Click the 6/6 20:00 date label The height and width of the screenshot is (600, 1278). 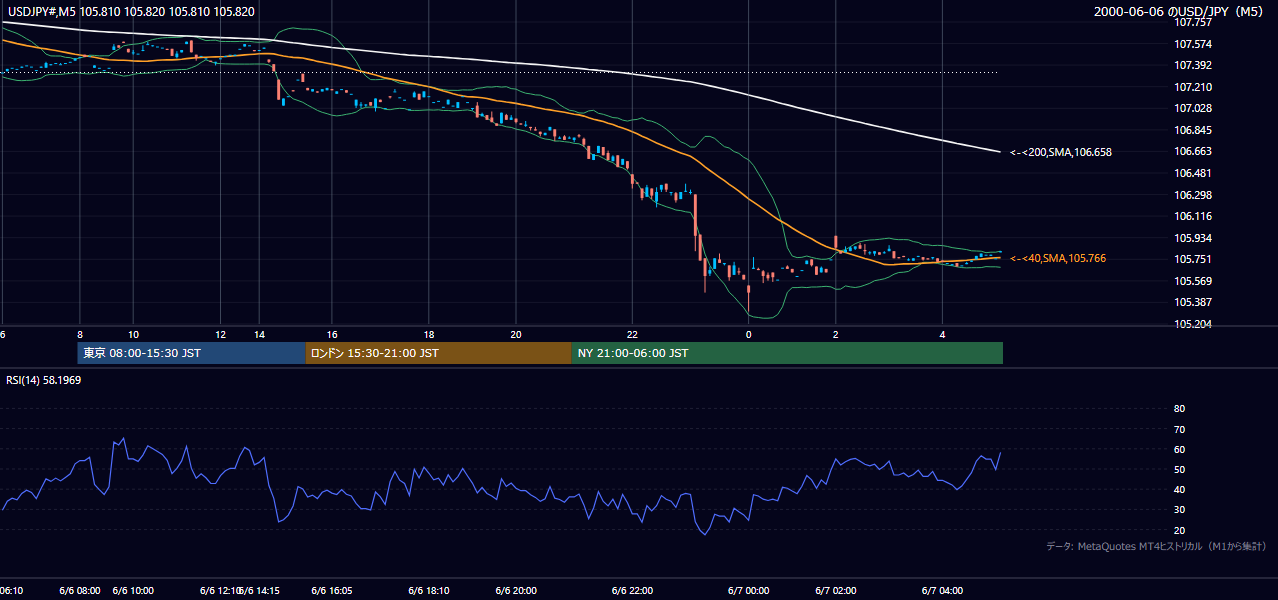coord(516,591)
